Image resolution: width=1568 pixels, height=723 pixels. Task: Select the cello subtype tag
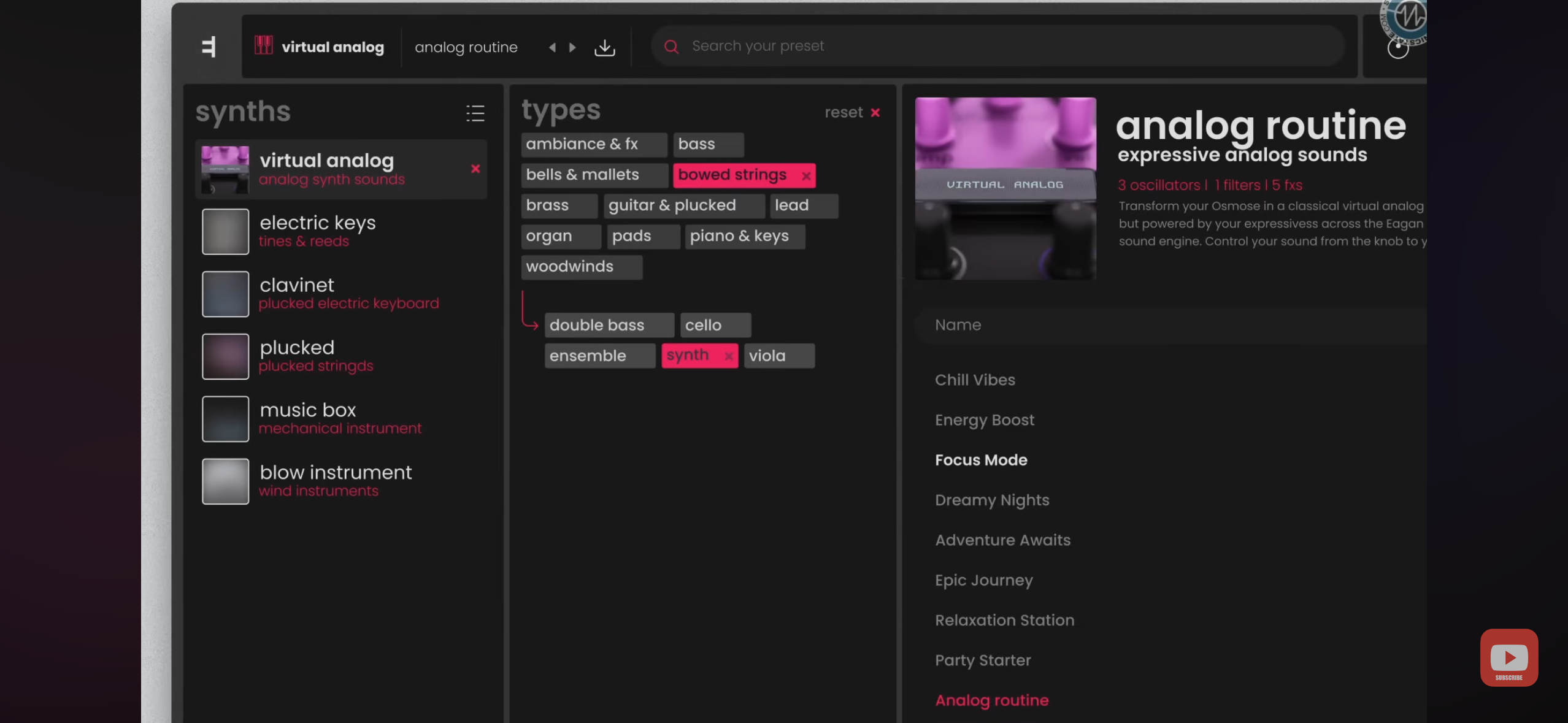(x=715, y=325)
